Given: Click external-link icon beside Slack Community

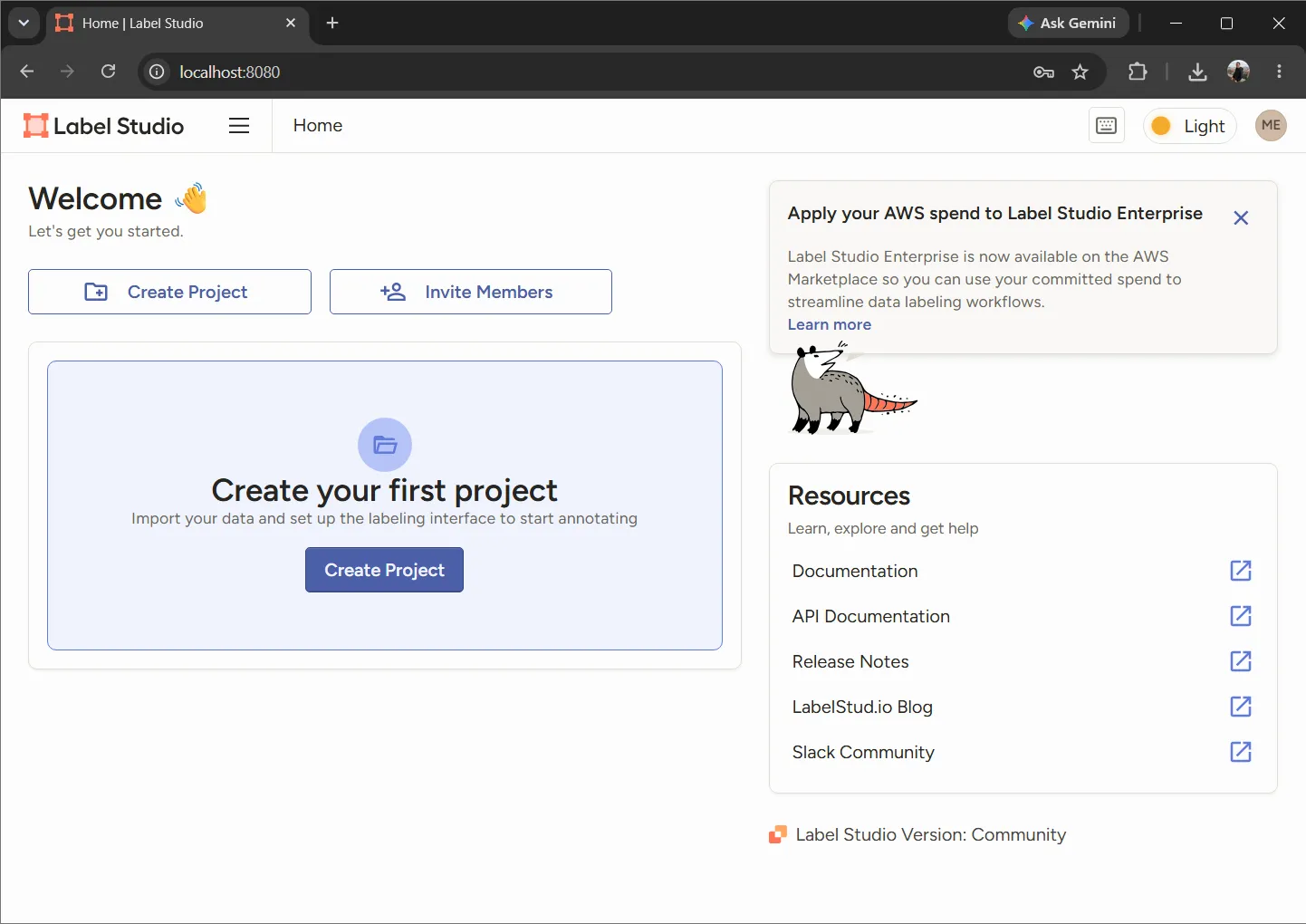Looking at the screenshot, I should coord(1241,752).
